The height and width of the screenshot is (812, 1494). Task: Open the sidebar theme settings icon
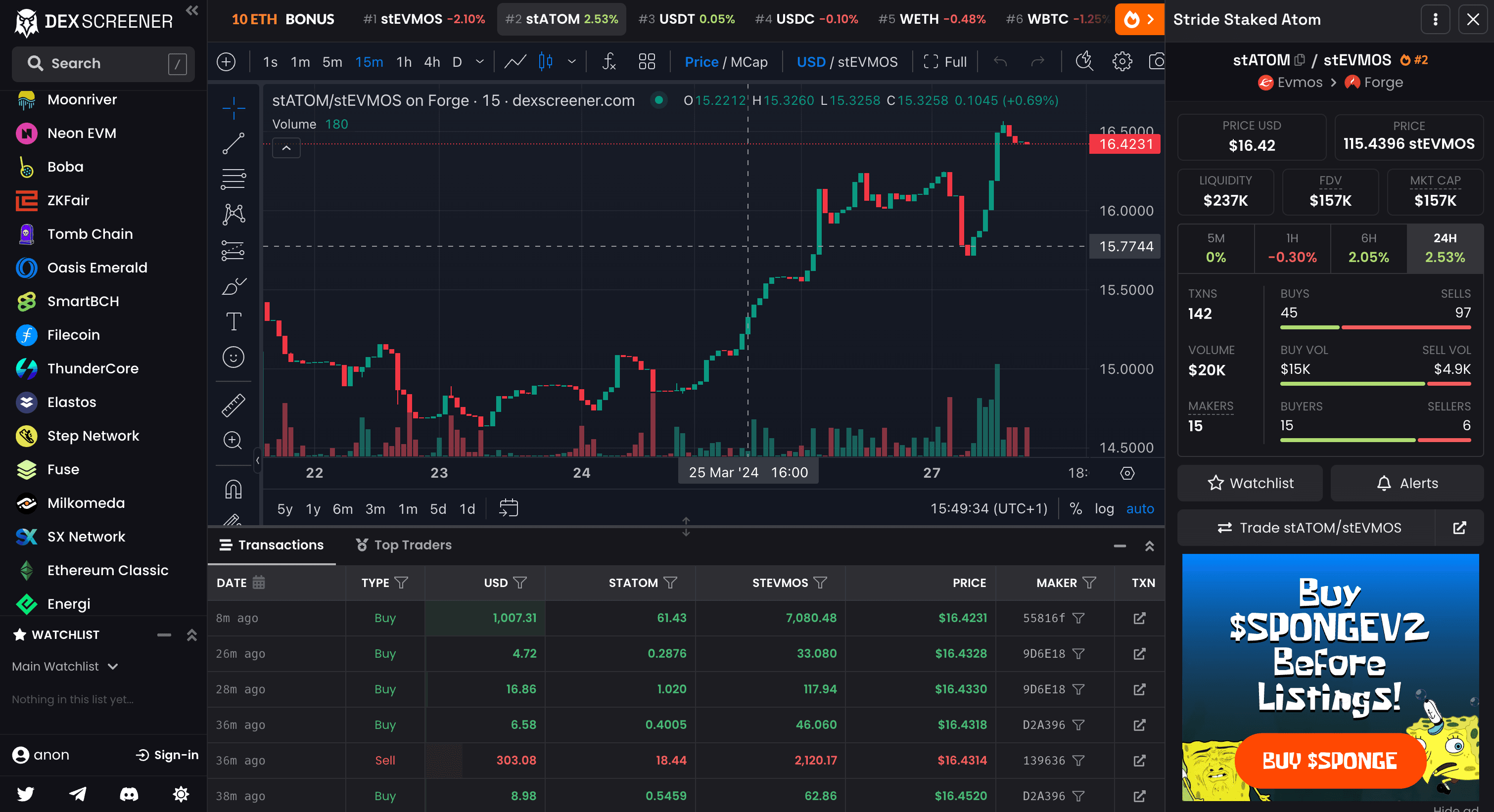point(181,794)
